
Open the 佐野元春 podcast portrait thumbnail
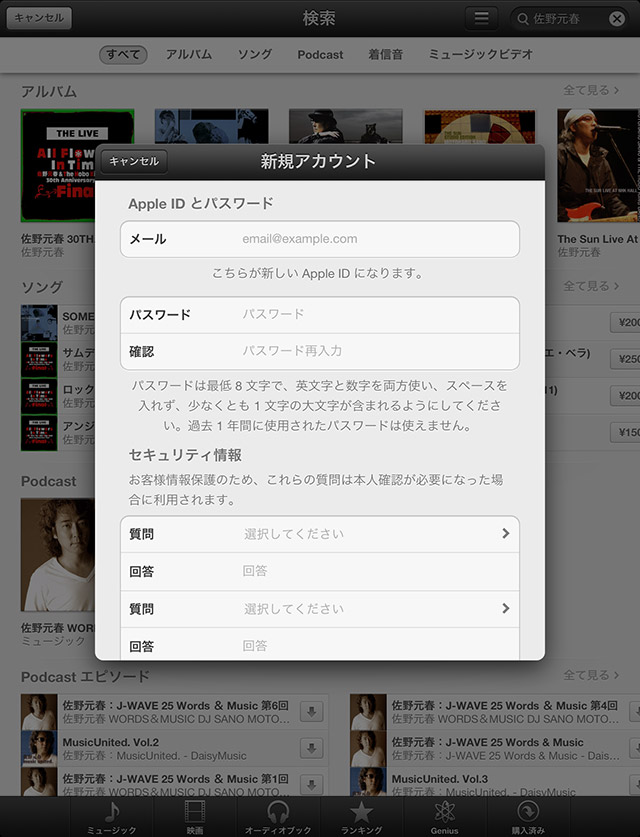tap(58, 555)
